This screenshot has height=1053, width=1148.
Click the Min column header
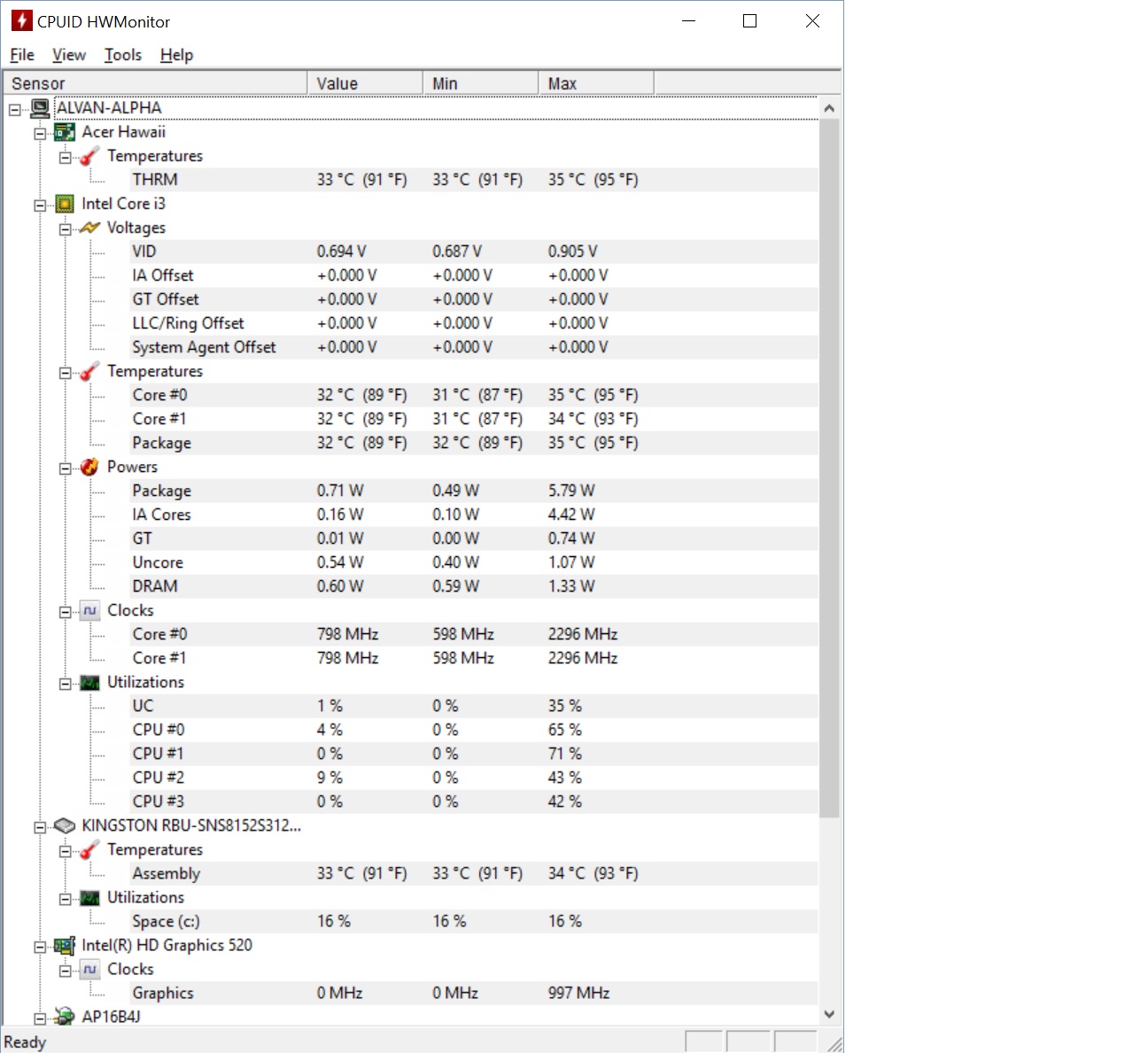[480, 83]
